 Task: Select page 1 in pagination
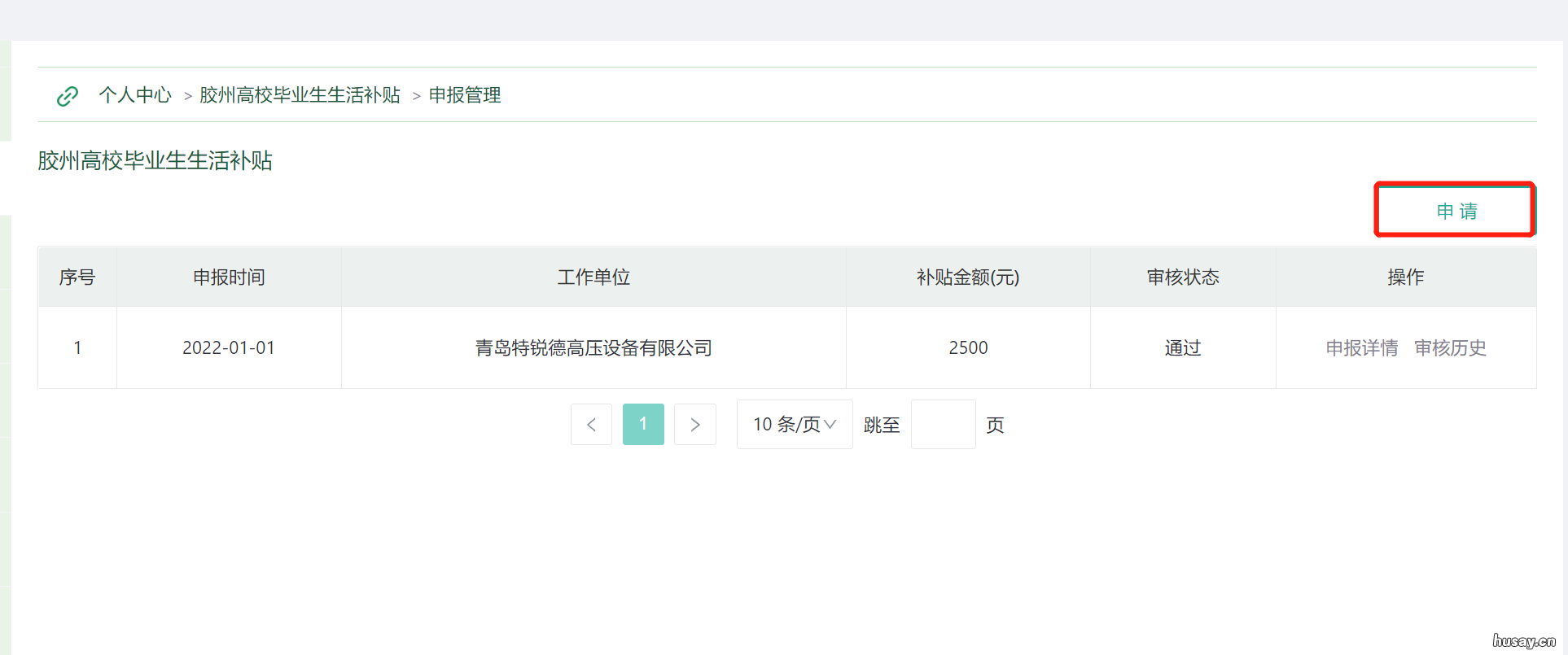tap(643, 425)
